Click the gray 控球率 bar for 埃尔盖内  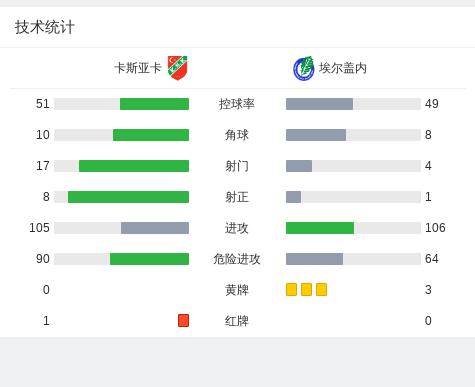pos(319,104)
